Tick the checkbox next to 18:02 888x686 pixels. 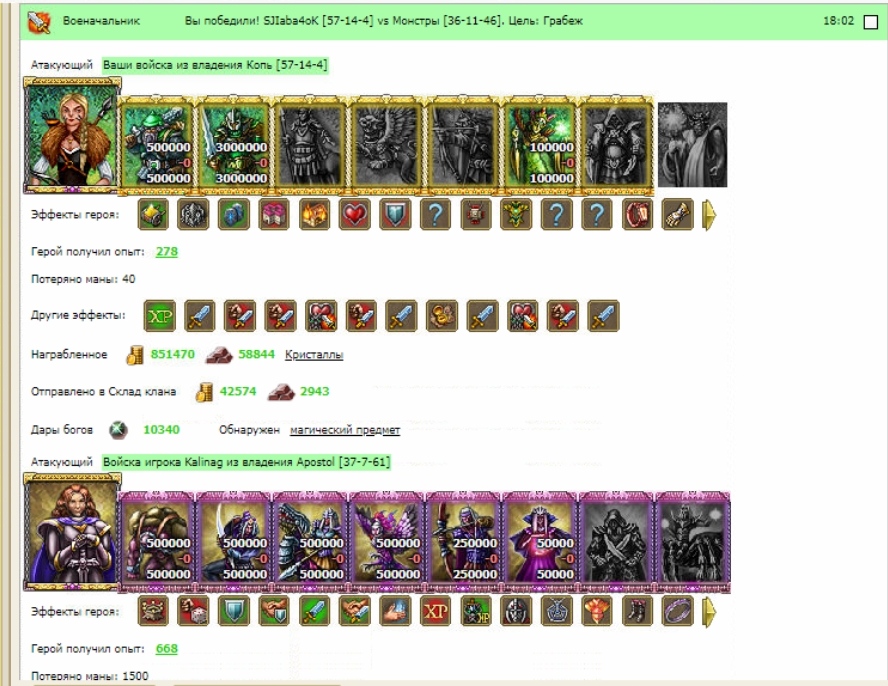tap(870, 22)
